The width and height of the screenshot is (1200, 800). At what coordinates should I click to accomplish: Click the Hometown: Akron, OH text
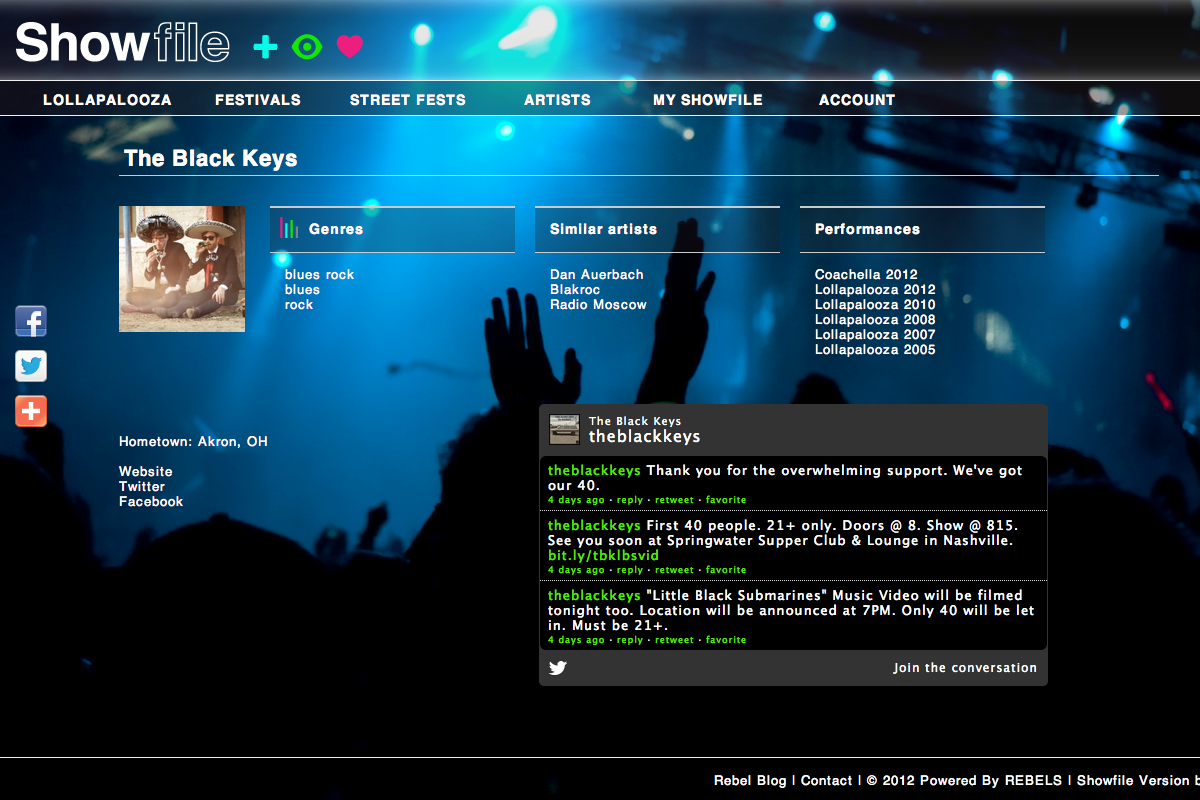coord(193,442)
